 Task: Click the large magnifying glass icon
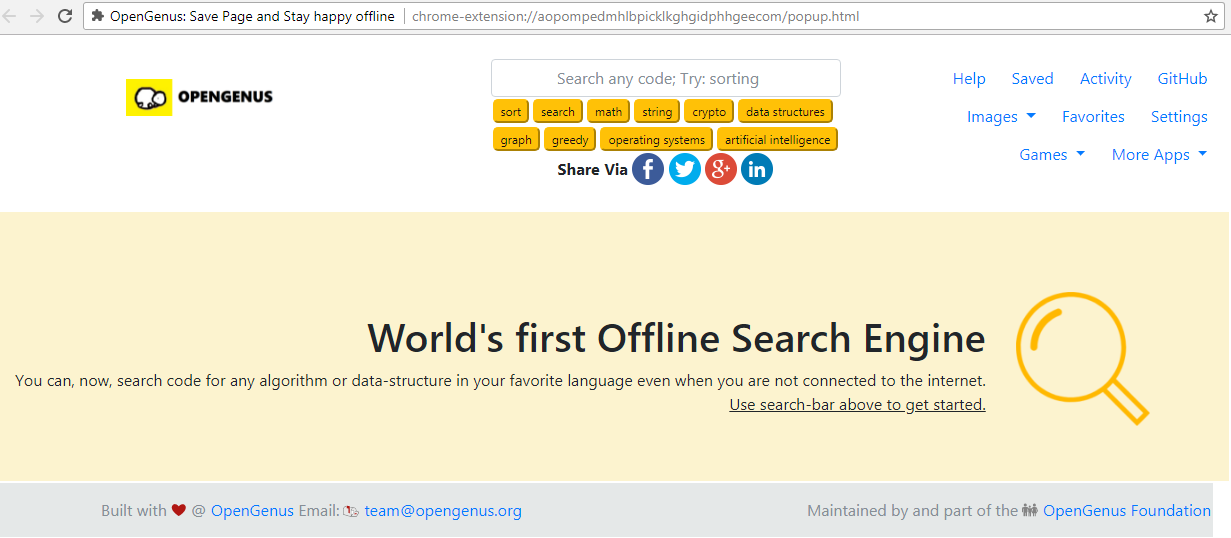(x=1082, y=358)
